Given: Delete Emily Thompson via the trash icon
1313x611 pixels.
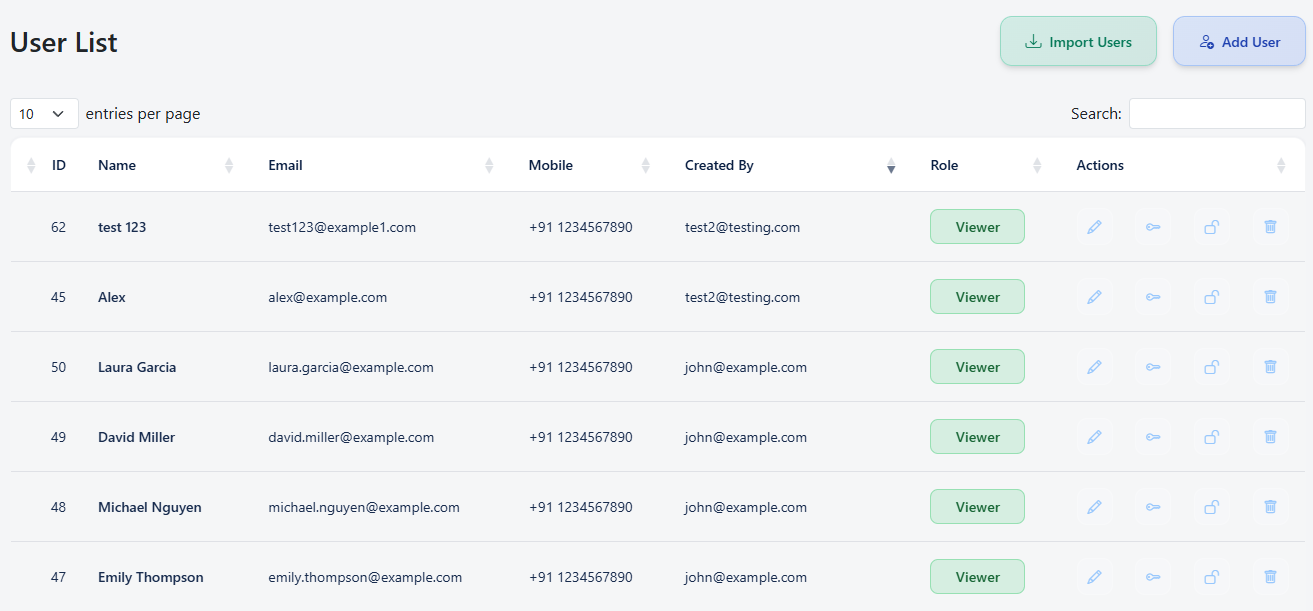Looking at the screenshot, I should (1270, 577).
